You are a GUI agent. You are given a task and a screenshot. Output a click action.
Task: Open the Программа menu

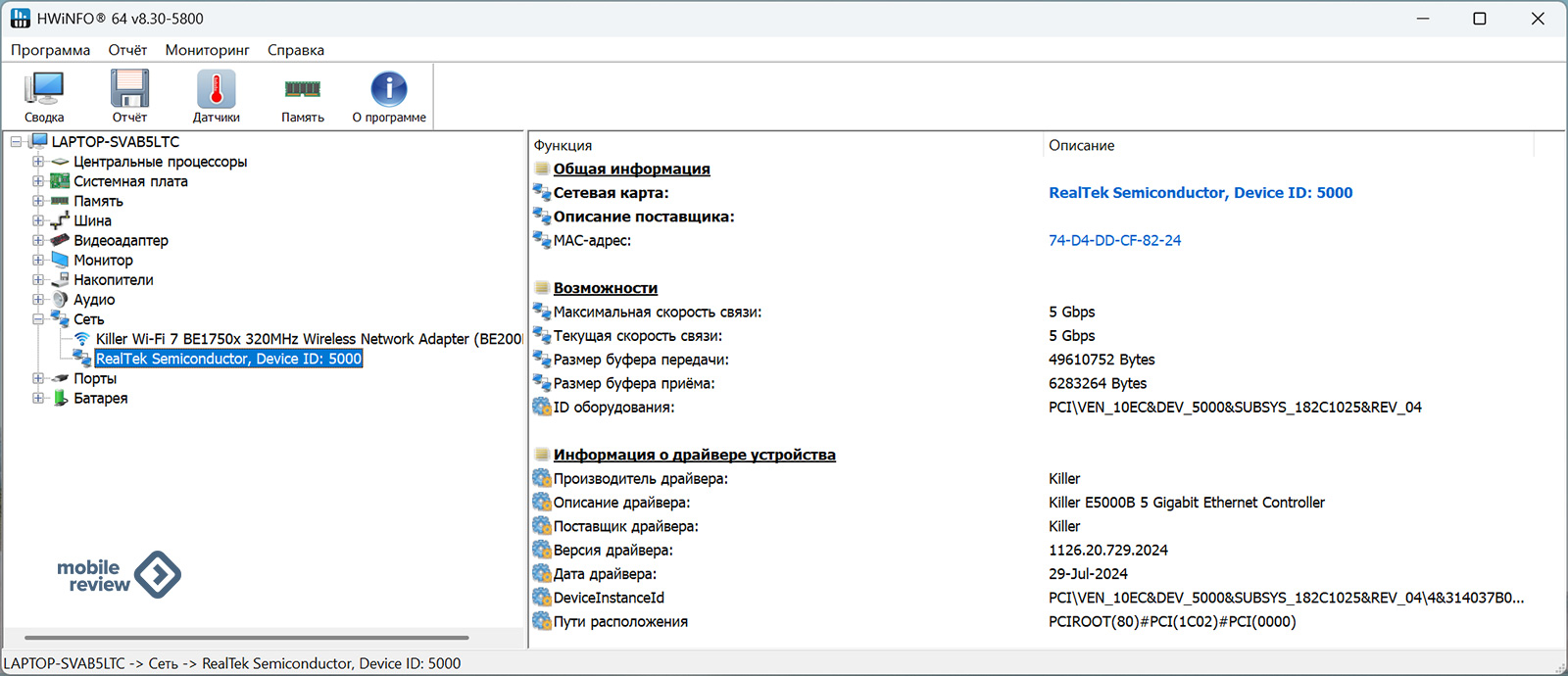(50, 50)
